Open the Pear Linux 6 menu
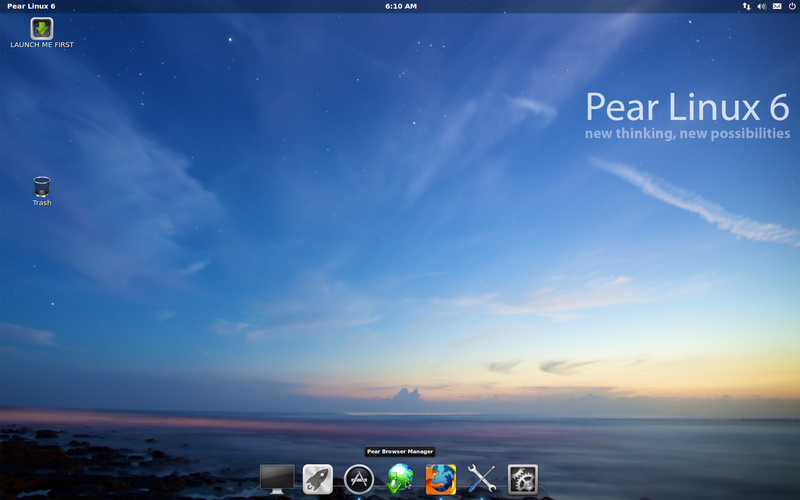Image resolution: width=800 pixels, height=500 pixels. point(31,6)
